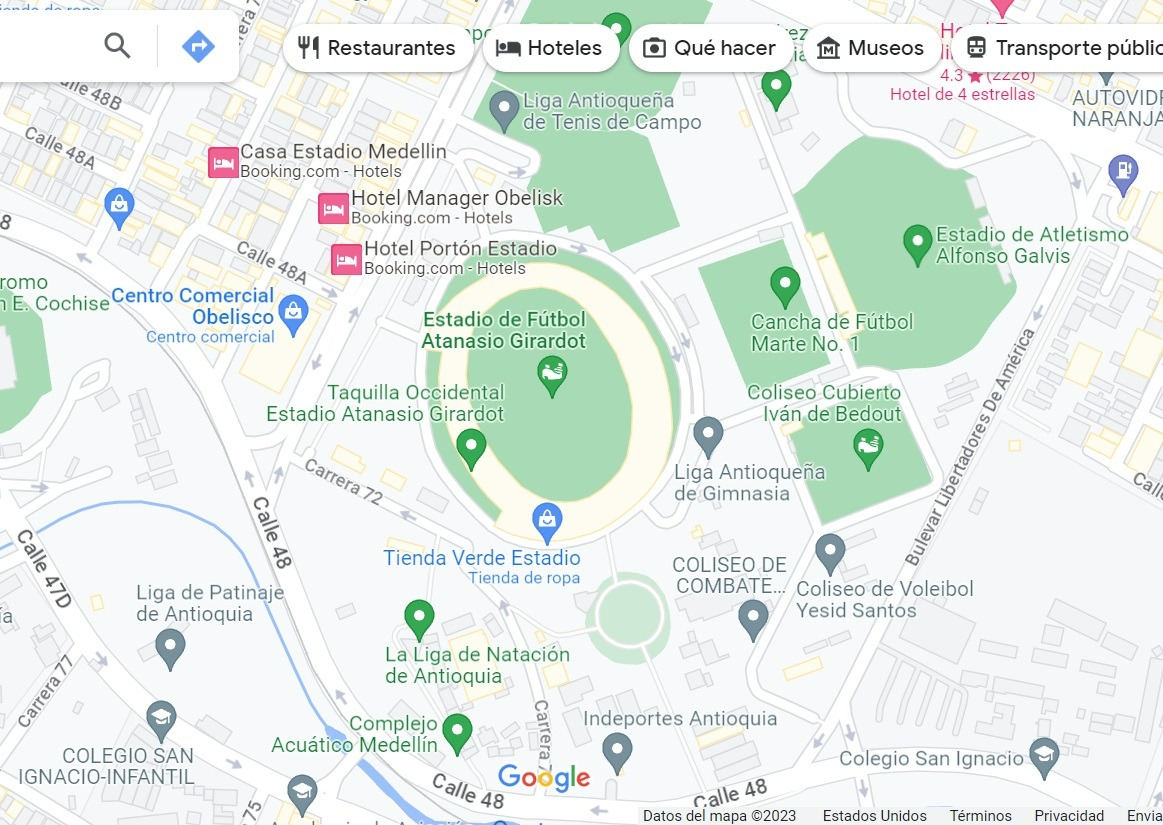The height and width of the screenshot is (825, 1163).
Task: Select the Qué hacer category chip
Action: pos(709,48)
